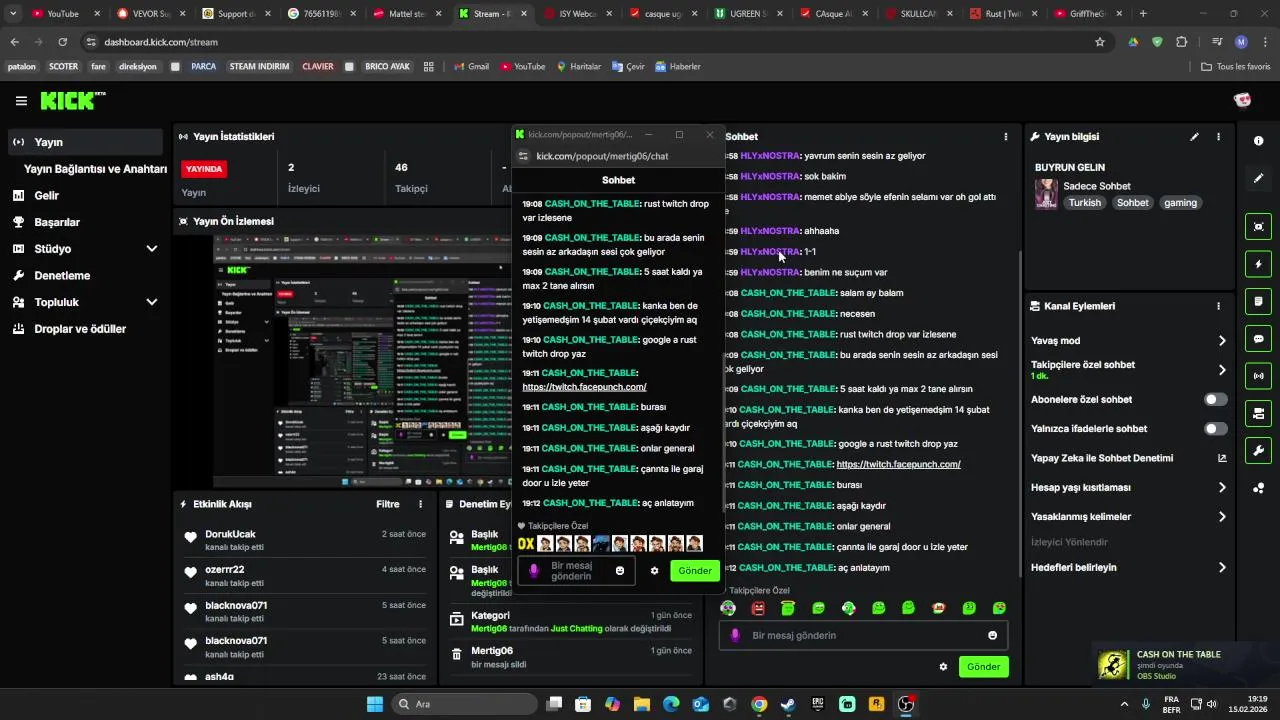Open Hedefleri belirleyin arrow
The height and width of the screenshot is (720, 1280).
pyautogui.click(x=1222, y=568)
